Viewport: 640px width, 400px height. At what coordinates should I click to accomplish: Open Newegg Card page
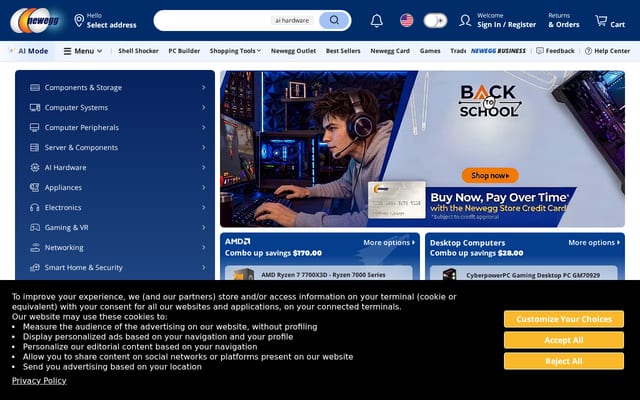click(390, 51)
